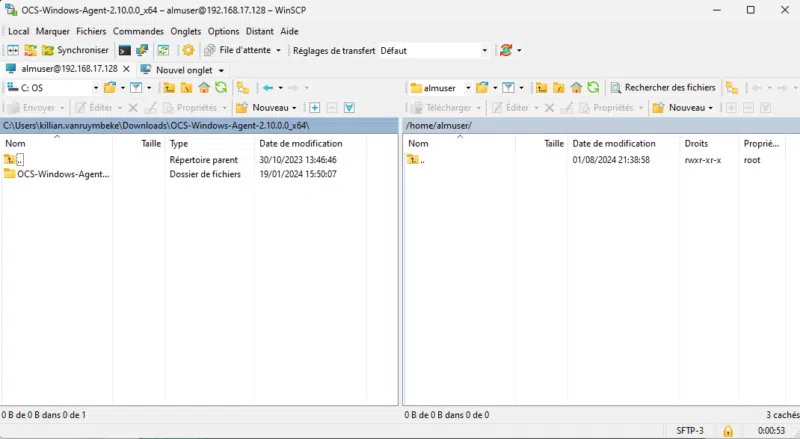
Task: Go to root directory in local panel toolbar
Action: [187, 88]
